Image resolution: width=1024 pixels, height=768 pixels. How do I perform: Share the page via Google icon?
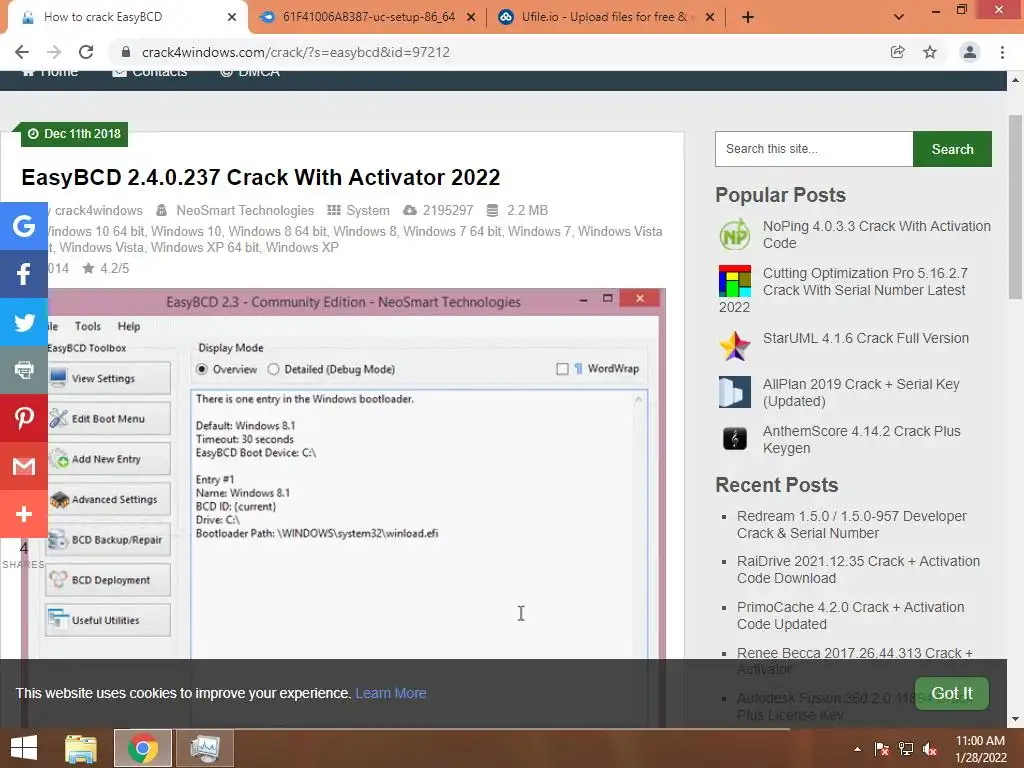(x=24, y=226)
